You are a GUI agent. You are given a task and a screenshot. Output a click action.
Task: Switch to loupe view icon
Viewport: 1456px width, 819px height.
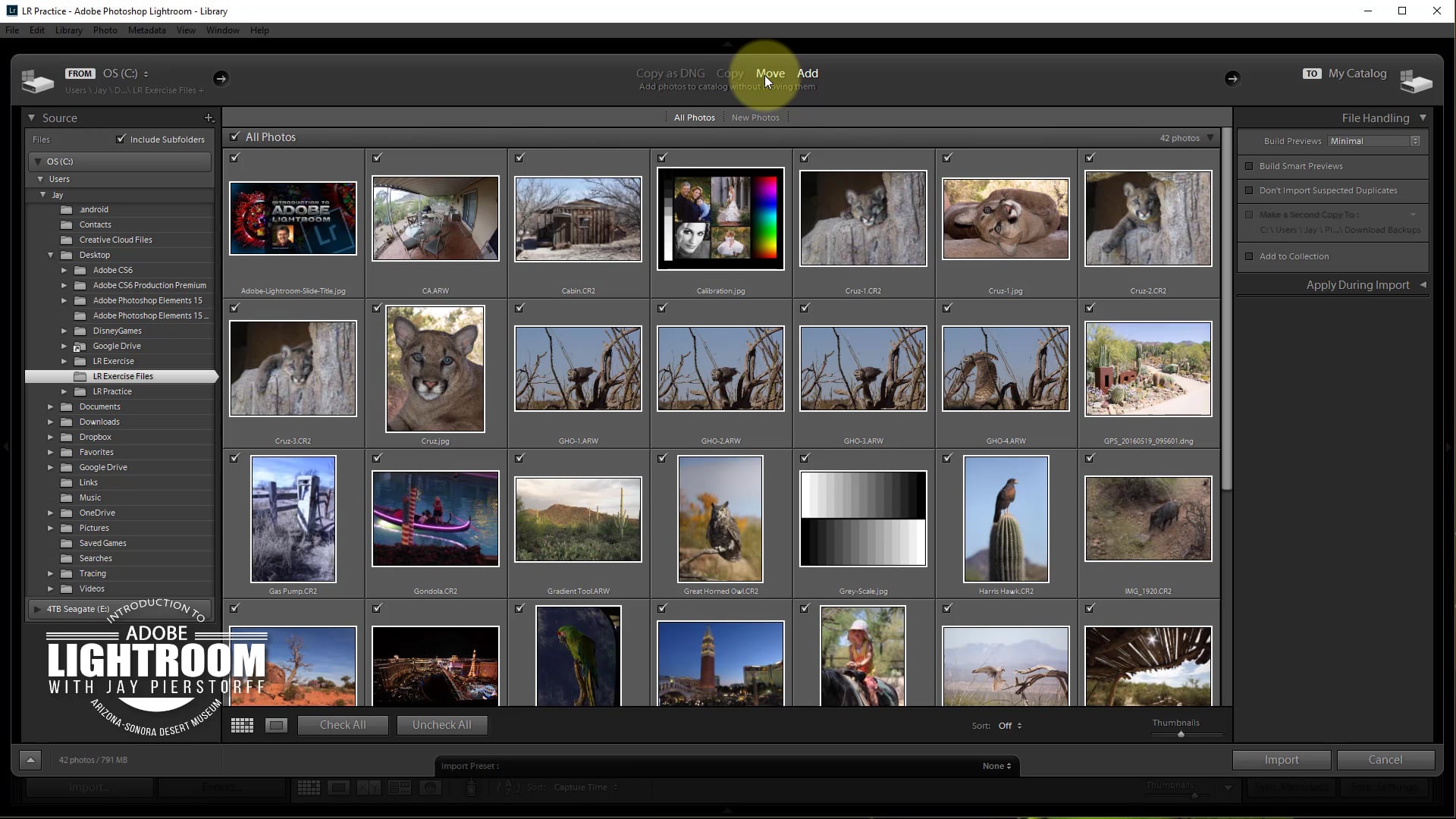point(276,726)
